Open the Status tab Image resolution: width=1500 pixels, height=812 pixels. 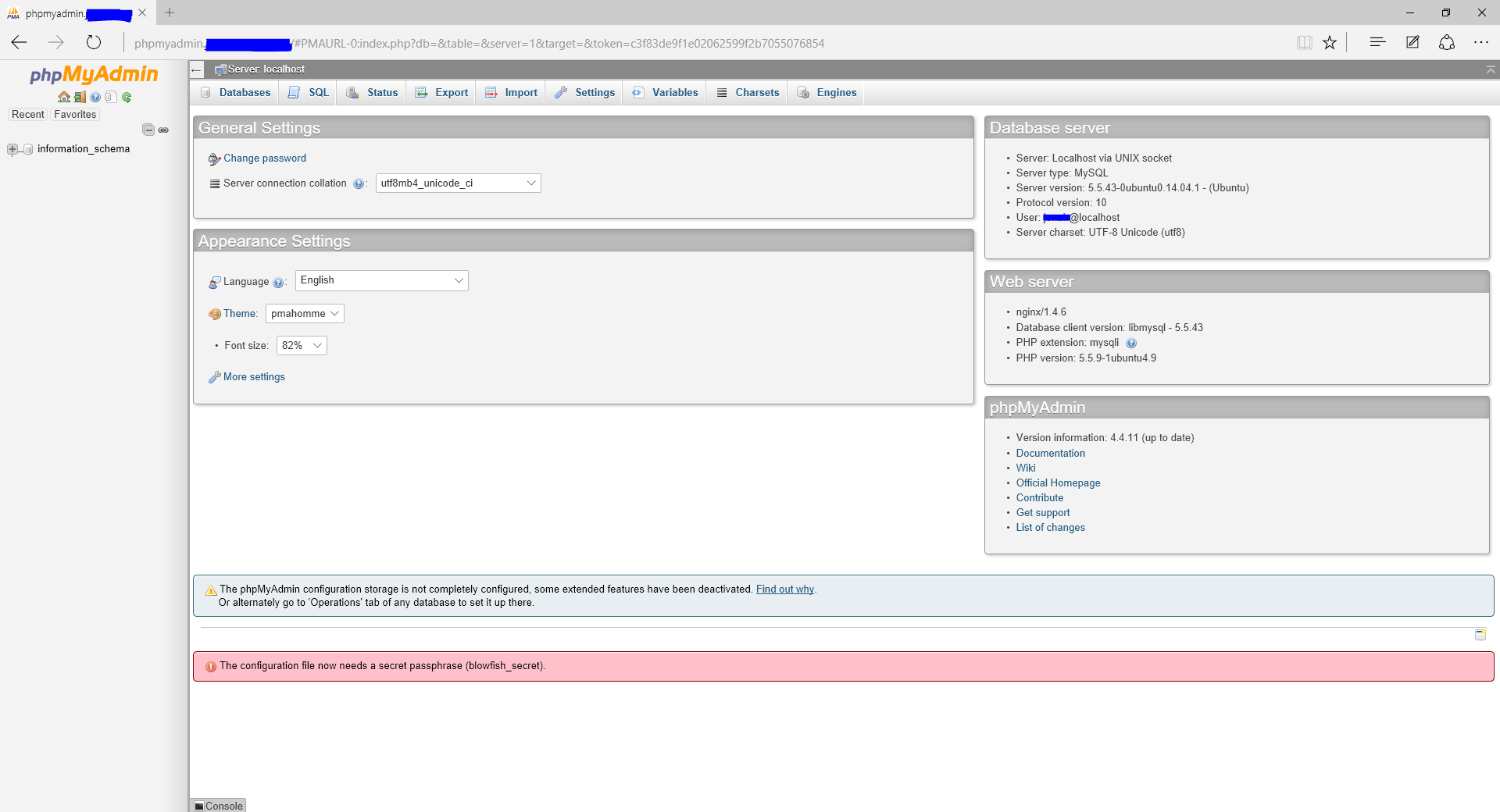372,93
